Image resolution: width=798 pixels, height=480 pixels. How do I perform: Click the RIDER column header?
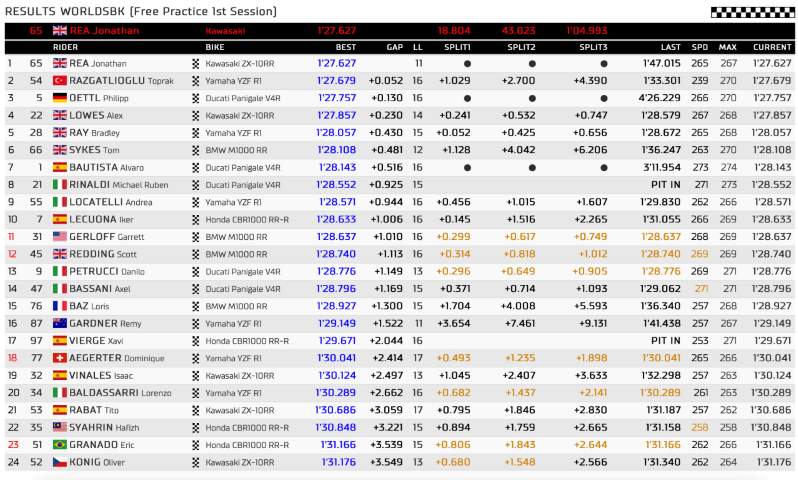[x=65, y=47]
